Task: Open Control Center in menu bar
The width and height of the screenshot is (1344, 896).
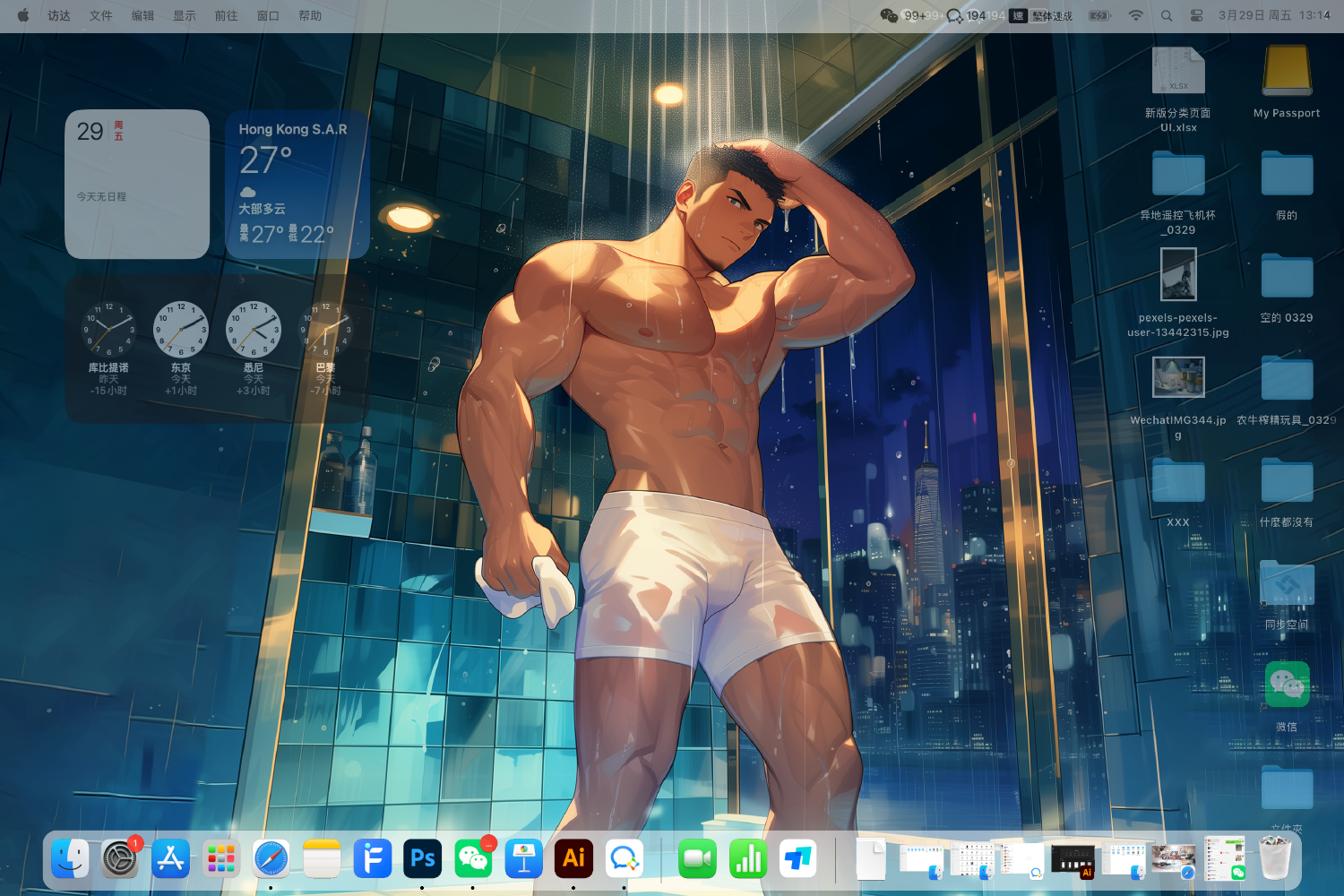Action: (1196, 16)
